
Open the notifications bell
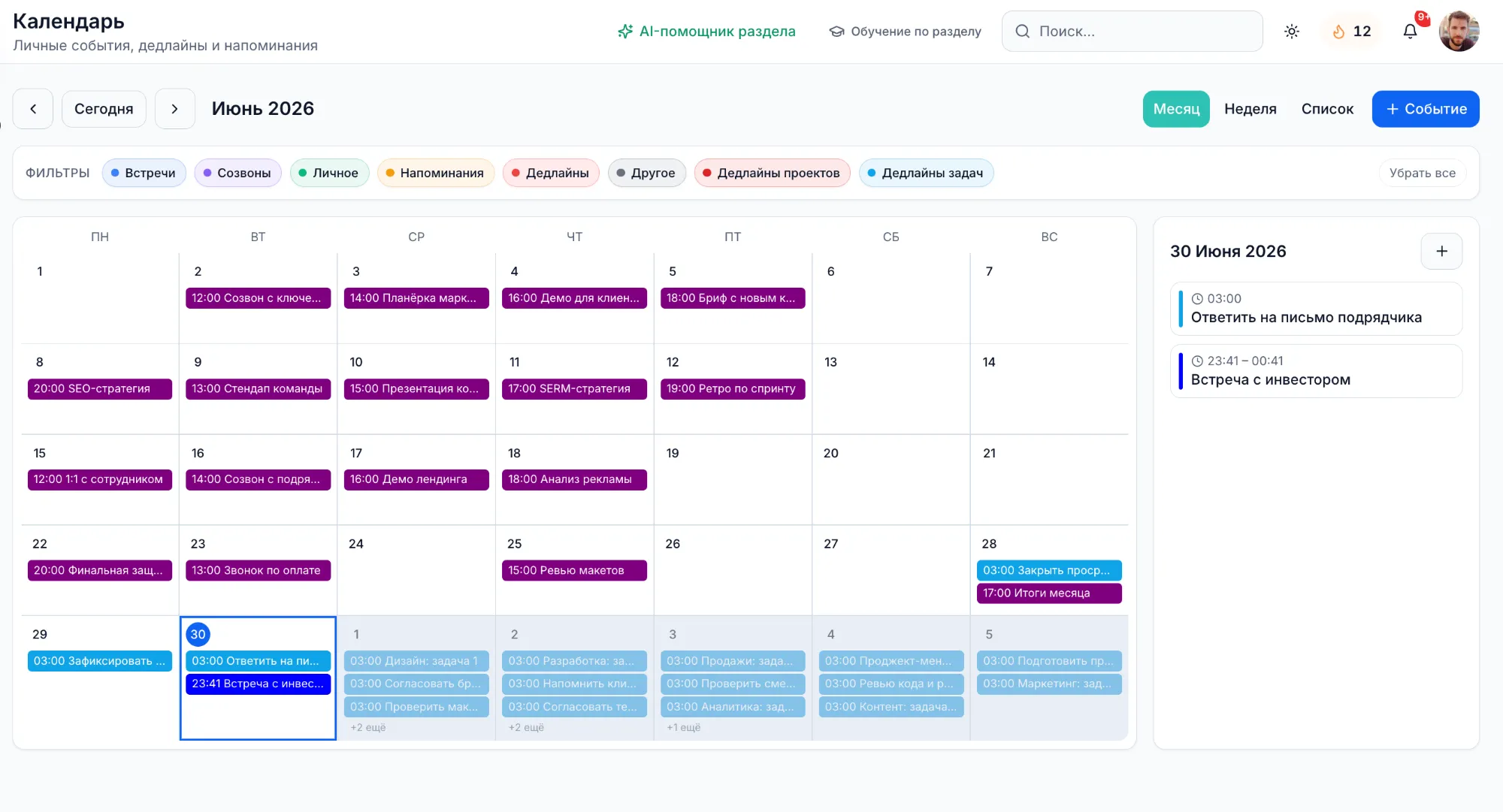[1410, 31]
